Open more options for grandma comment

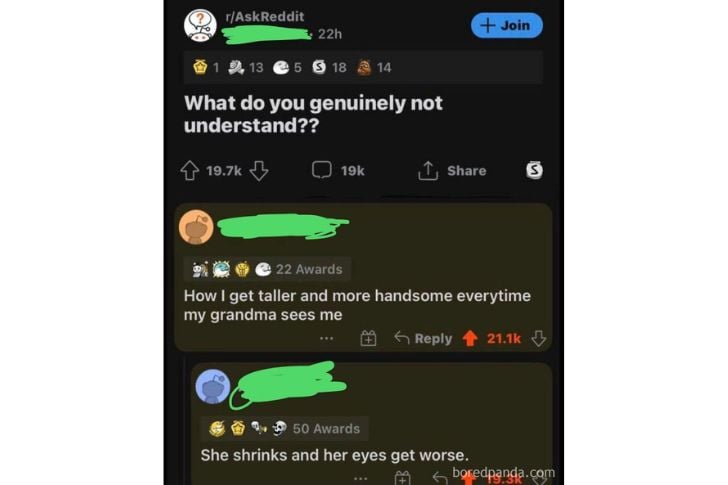click(x=326, y=338)
